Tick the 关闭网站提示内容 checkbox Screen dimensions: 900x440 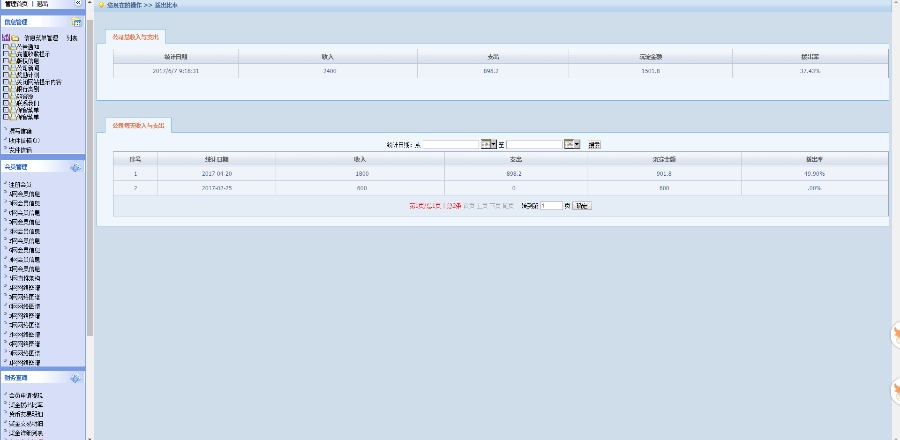[x=6, y=82]
